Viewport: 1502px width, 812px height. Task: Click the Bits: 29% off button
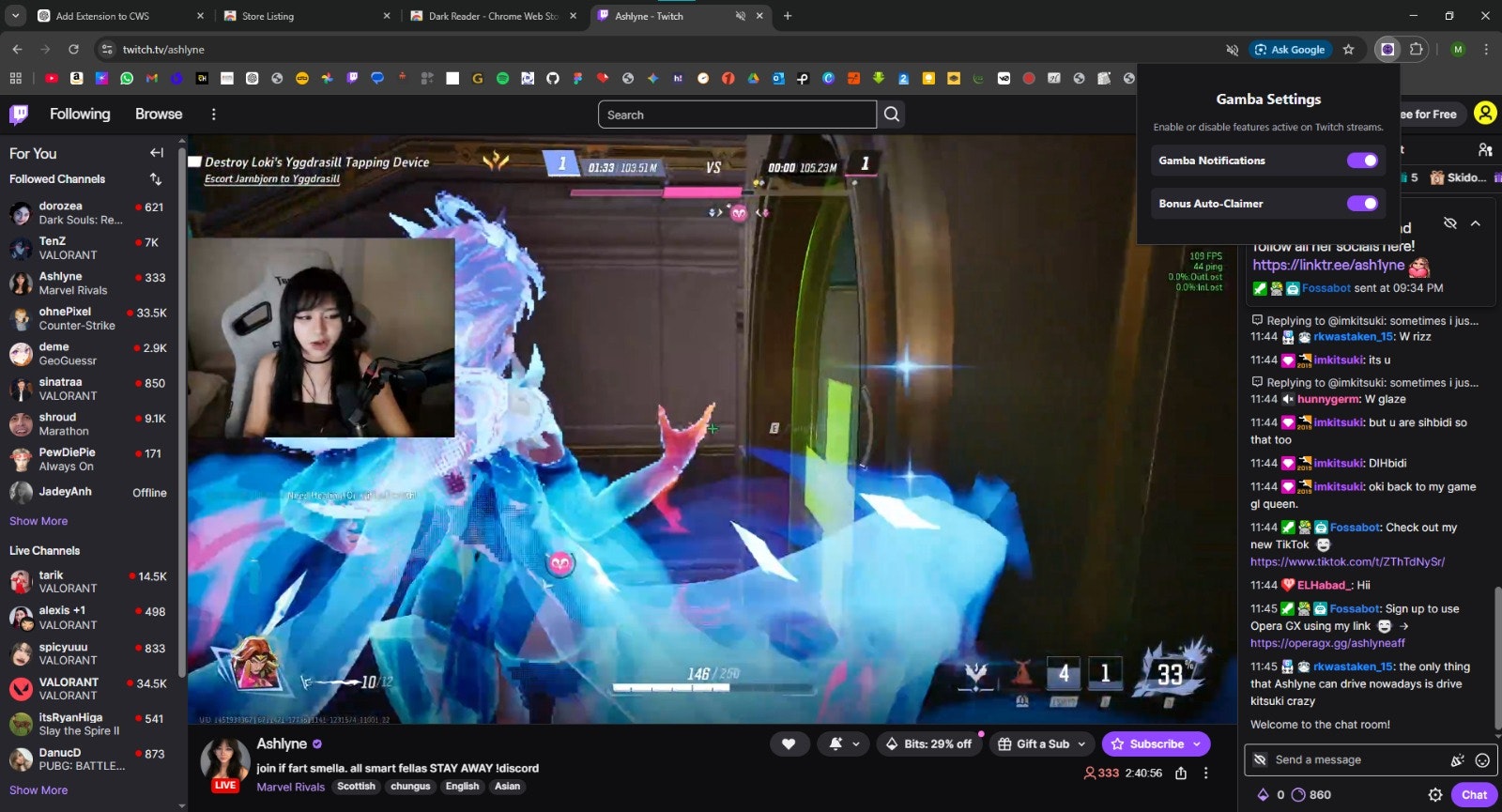pyautogui.click(x=928, y=744)
